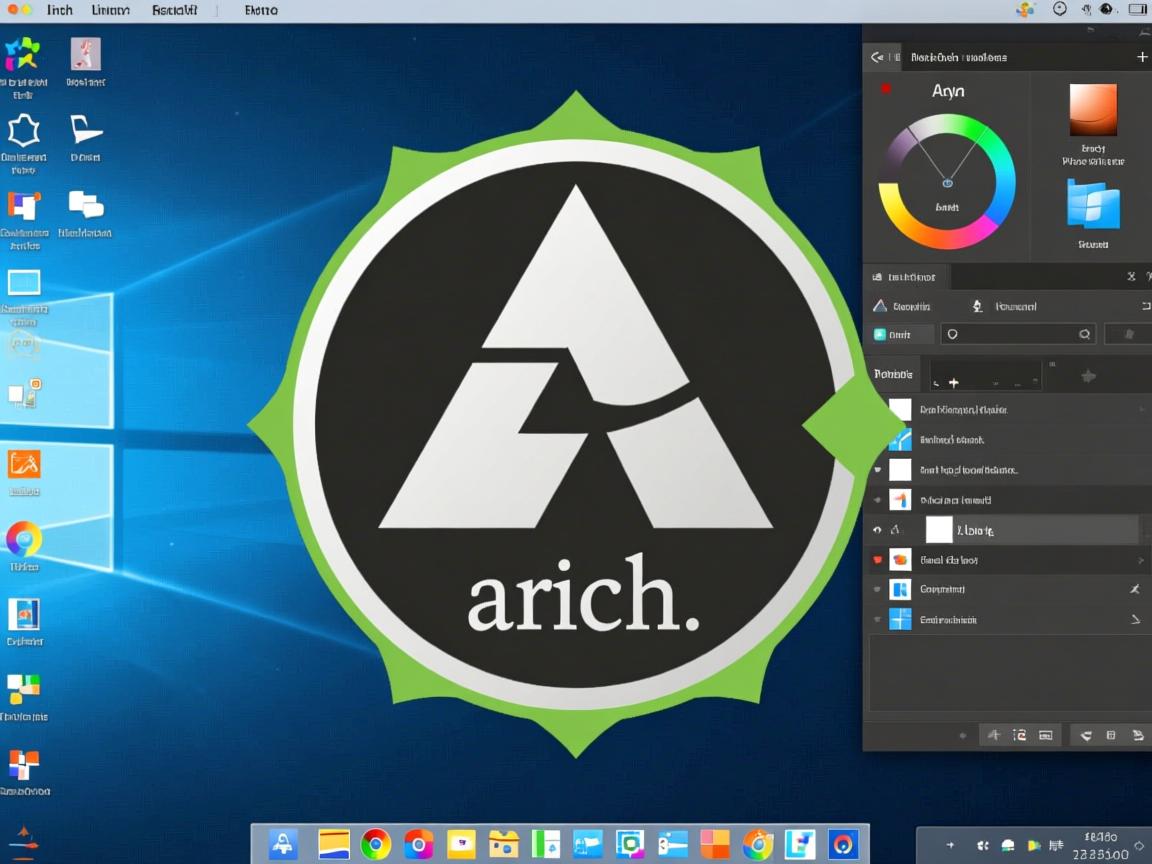
Task: Collapse the right panel using the back chevron
Action: pyautogui.click(x=875, y=57)
